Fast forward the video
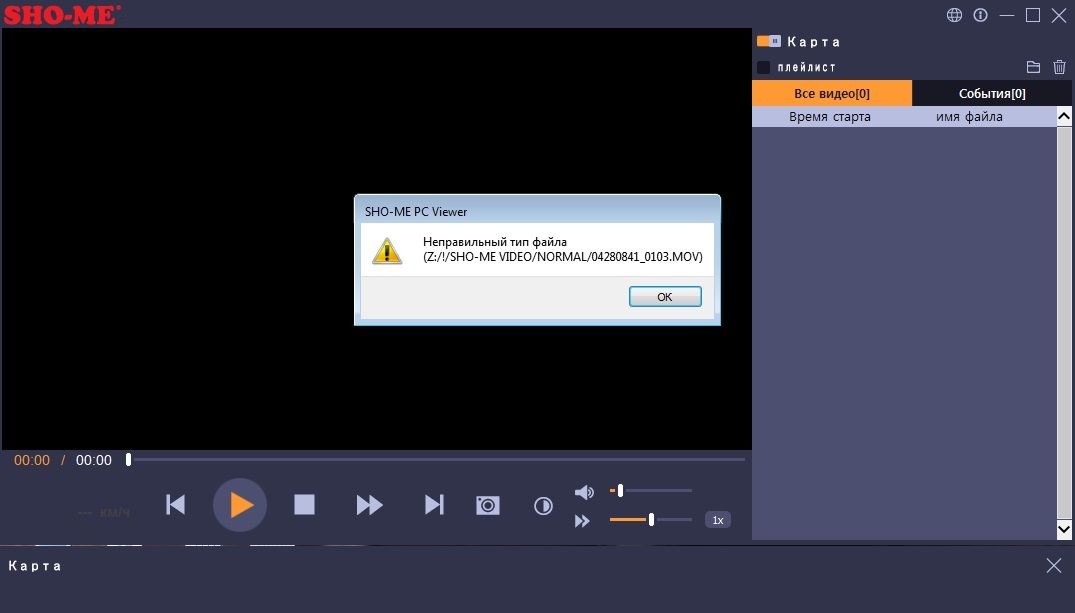This screenshot has width=1075, height=613. click(369, 505)
